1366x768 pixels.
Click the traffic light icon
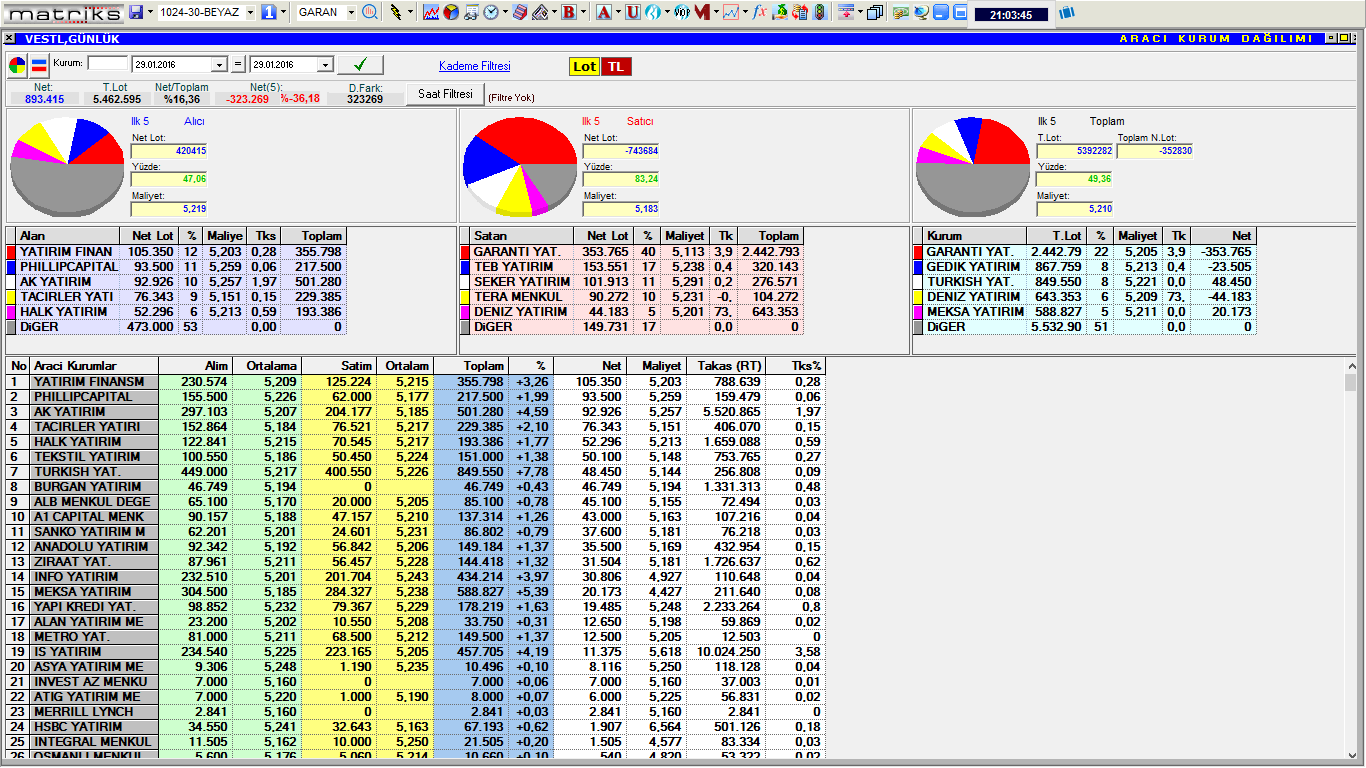coord(820,12)
